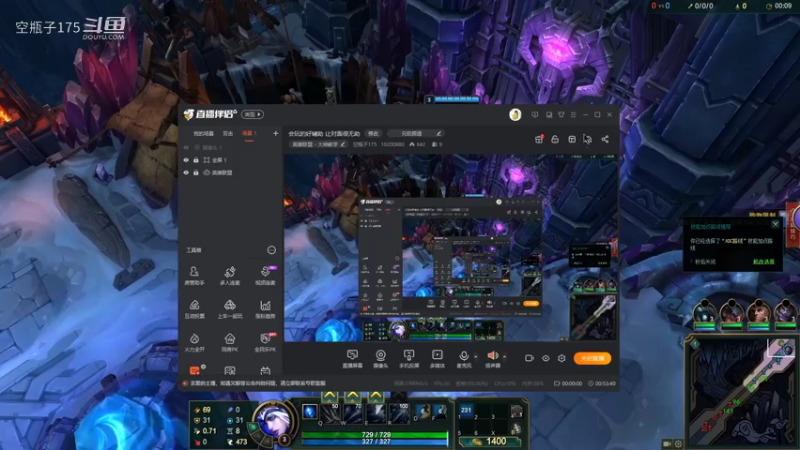Click the 修改 title edit button
Screen dimensions: 800x450
(373, 134)
